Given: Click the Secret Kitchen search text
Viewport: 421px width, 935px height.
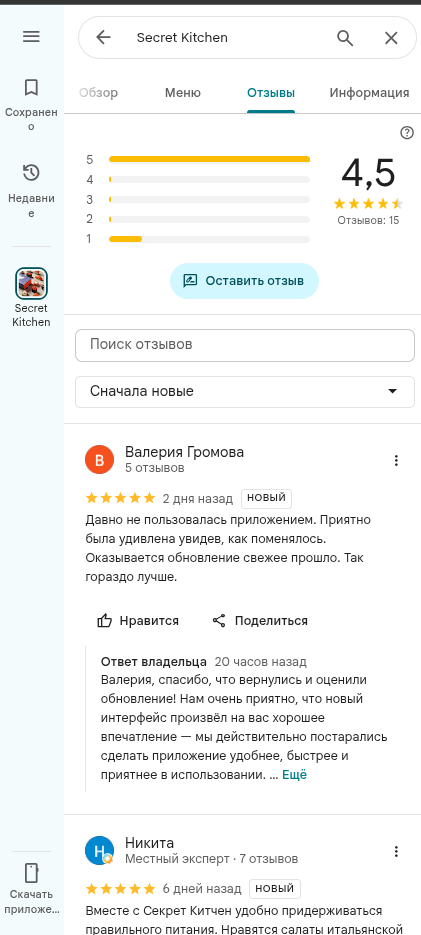Looking at the screenshot, I should (x=182, y=38).
